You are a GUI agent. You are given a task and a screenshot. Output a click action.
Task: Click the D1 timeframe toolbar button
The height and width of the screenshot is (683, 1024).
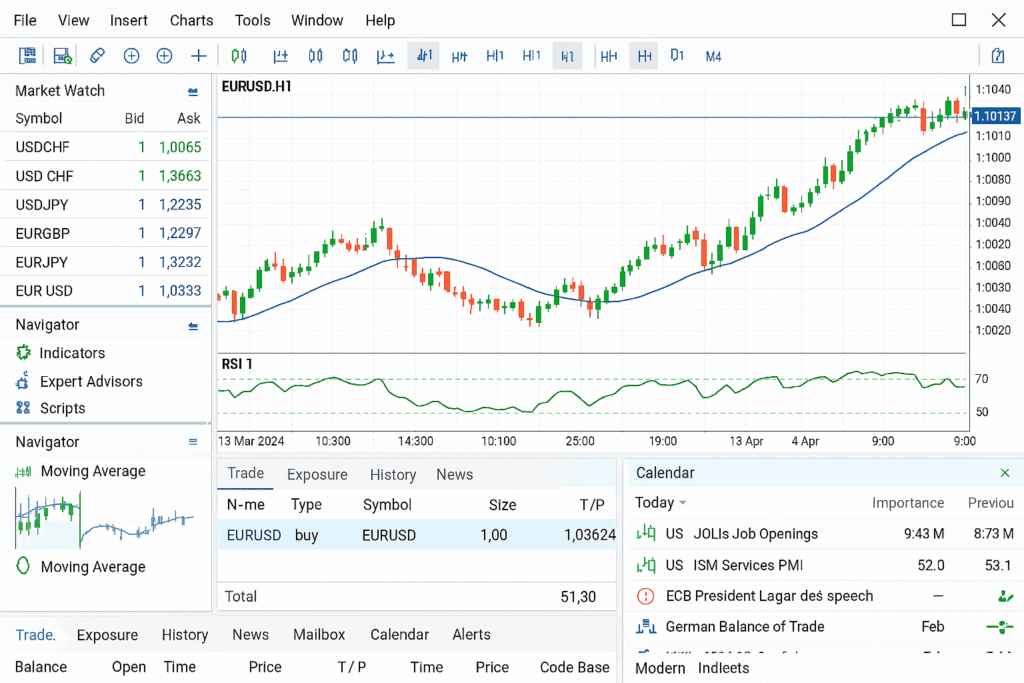[x=677, y=56]
